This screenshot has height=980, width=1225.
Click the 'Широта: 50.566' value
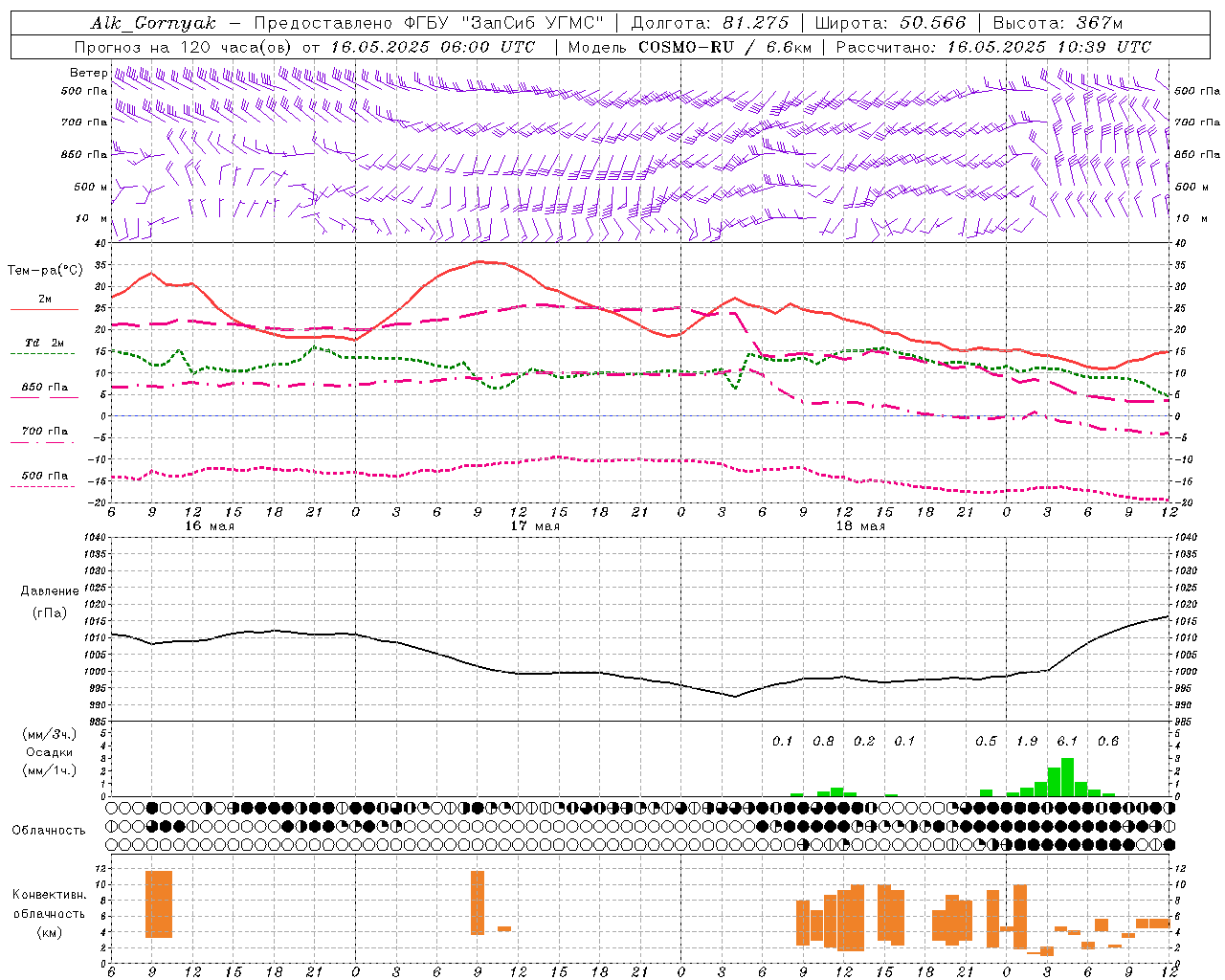point(890,23)
